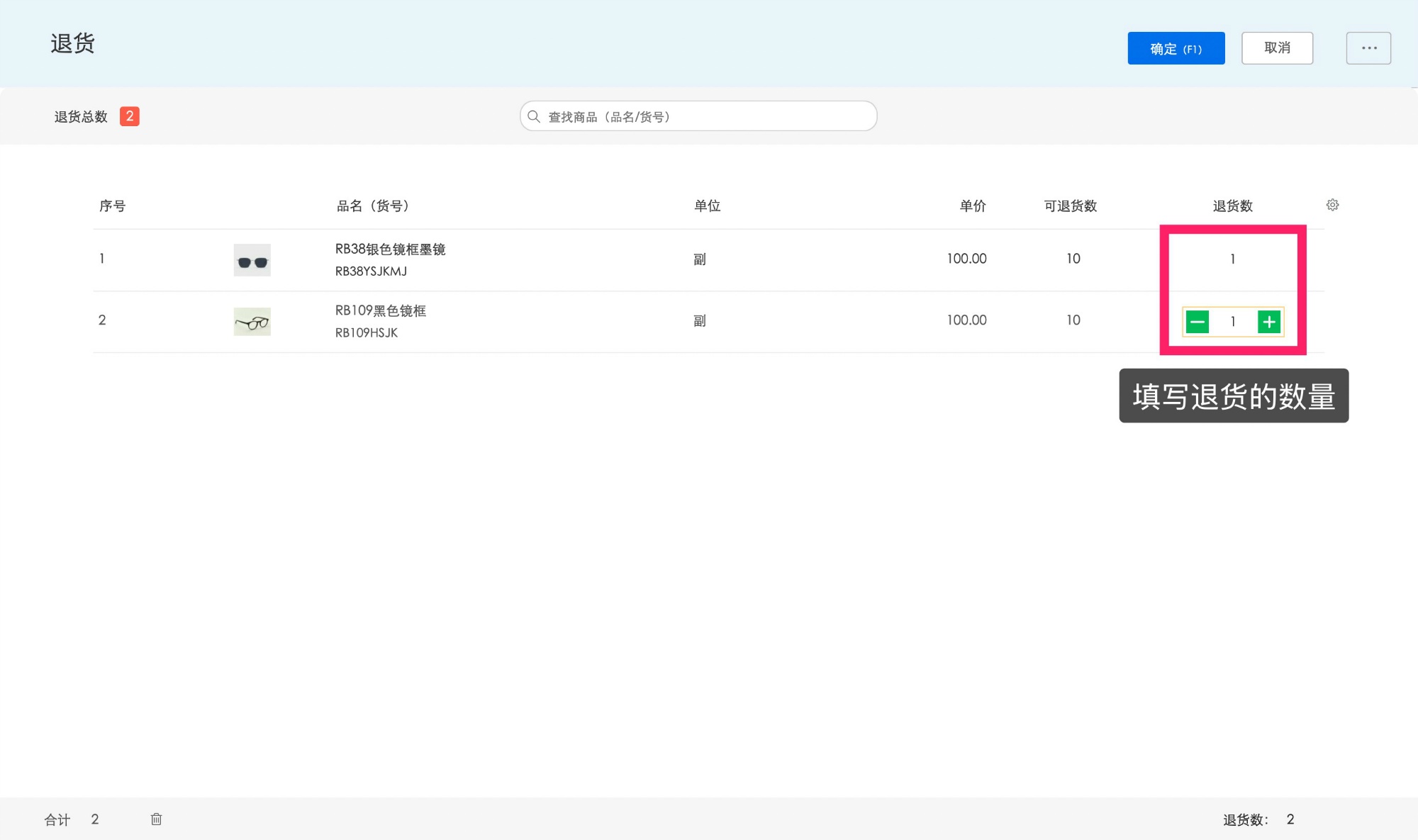Viewport: 1418px width, 840px height.
Task: Click the 可退货数 column header
Action: click(1070, 206)
